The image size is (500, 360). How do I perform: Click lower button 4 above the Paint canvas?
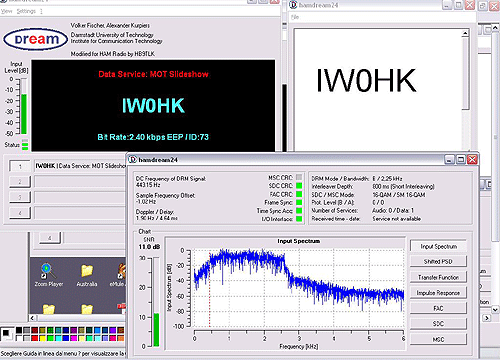(x=50, y=238)
